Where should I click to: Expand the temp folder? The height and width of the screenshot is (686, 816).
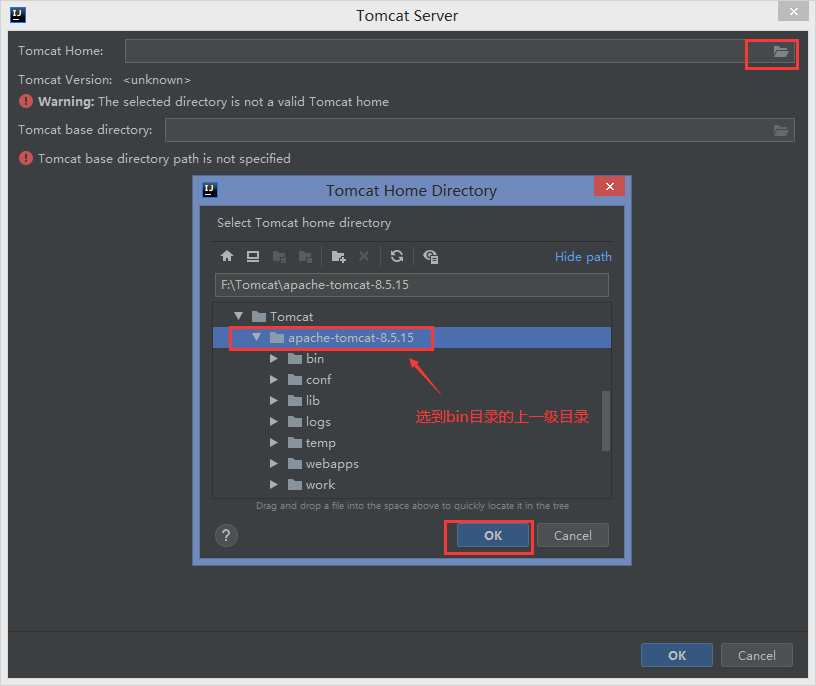(x=274, y=442)
